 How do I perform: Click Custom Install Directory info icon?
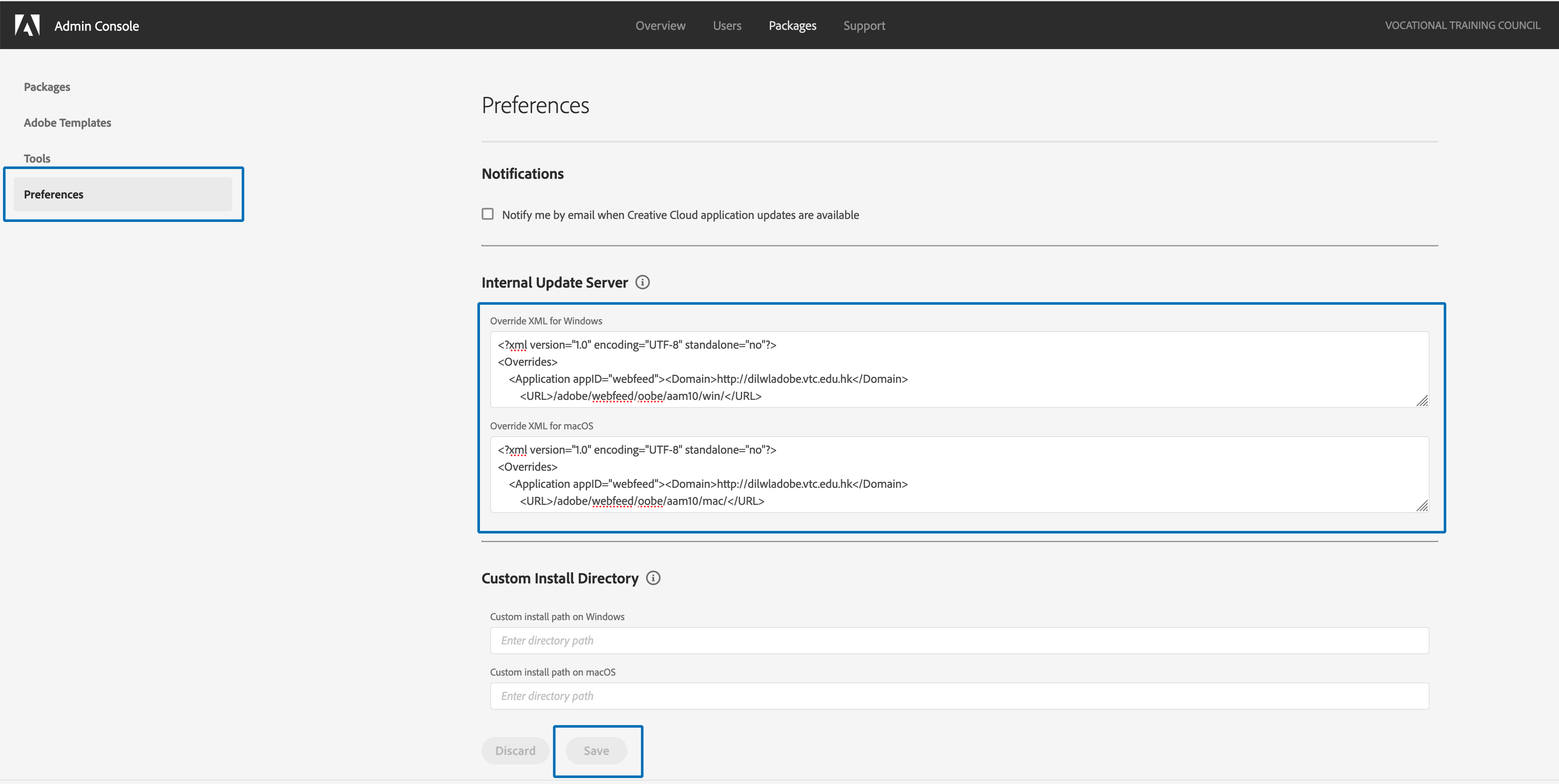653,578
